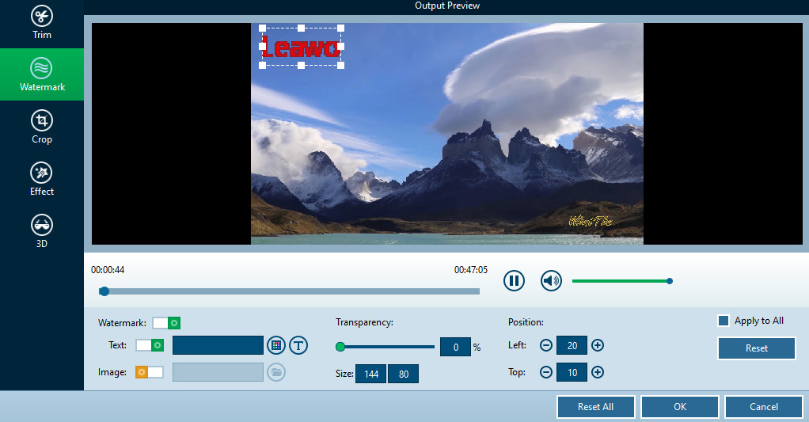Open the font settings T icon
Screen dimensions: 809x422
(x=298, y=345)
